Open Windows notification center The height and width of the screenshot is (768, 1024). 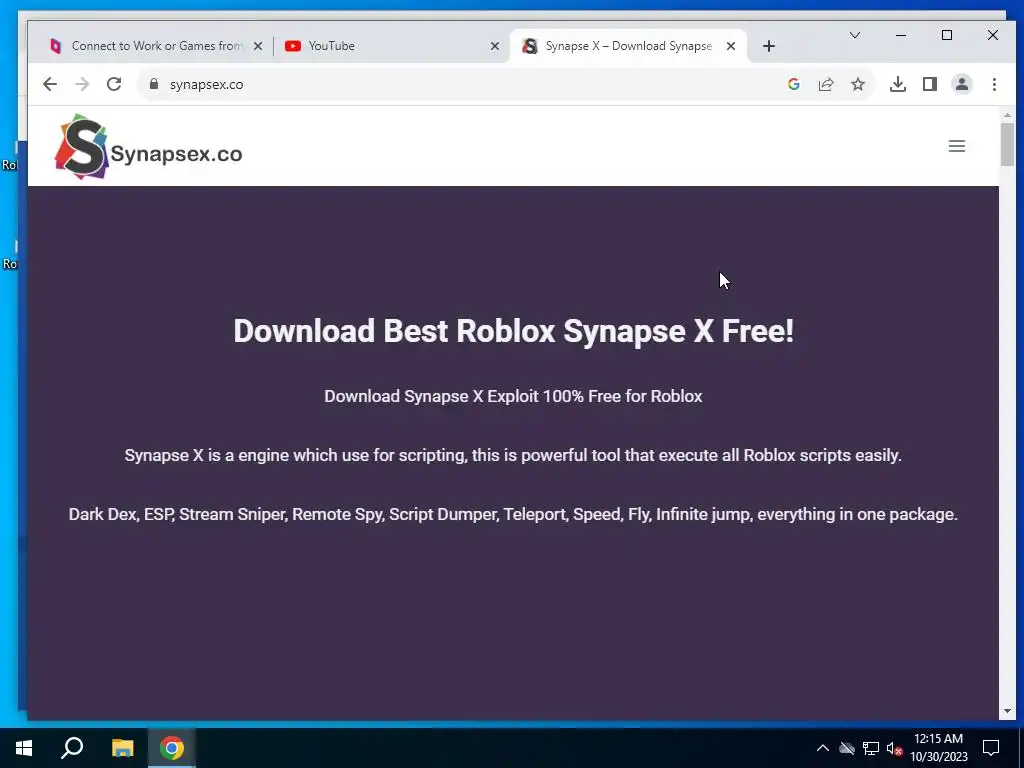point(991,748)
